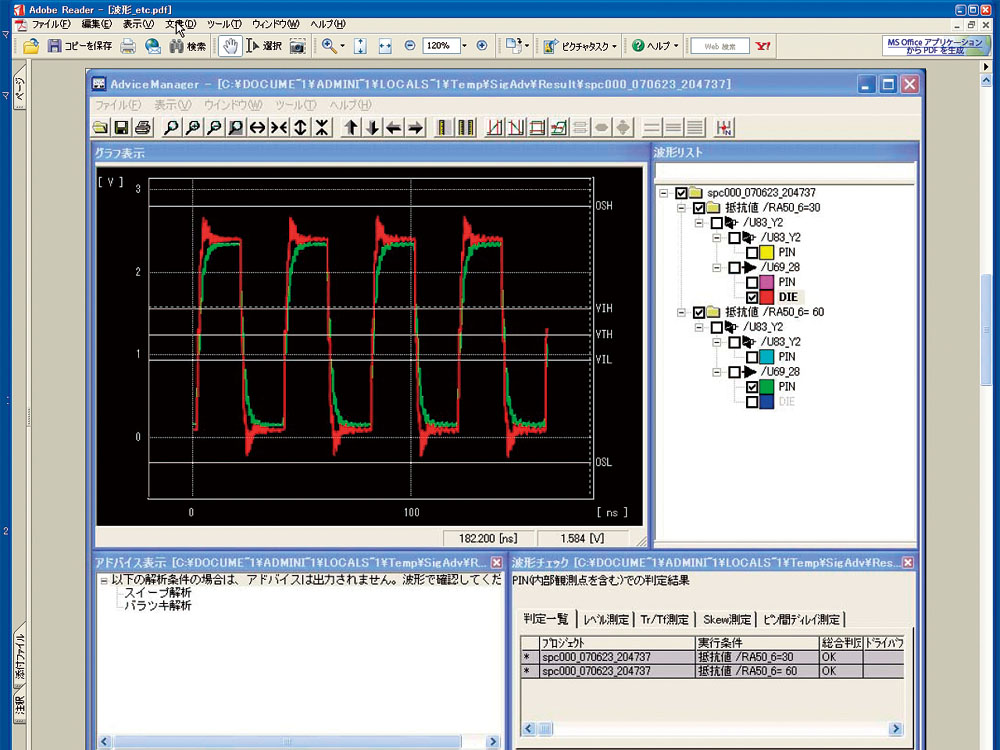Enable the yellow PIN waveform checkbox
The width and height of the screenshot is (1000, 750).
[x=752, y=253]
